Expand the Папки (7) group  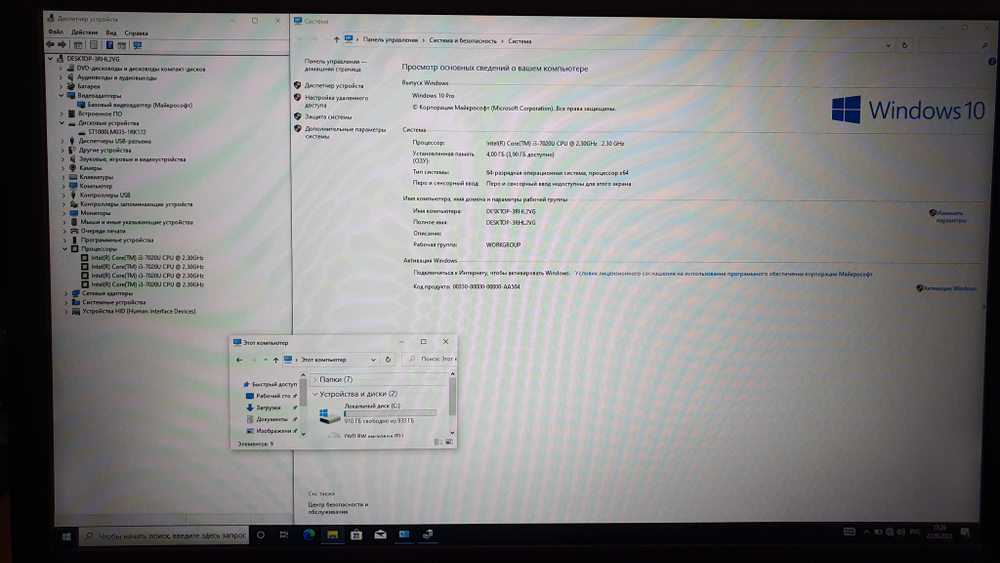pyautogui.click(x=315, y=379)
